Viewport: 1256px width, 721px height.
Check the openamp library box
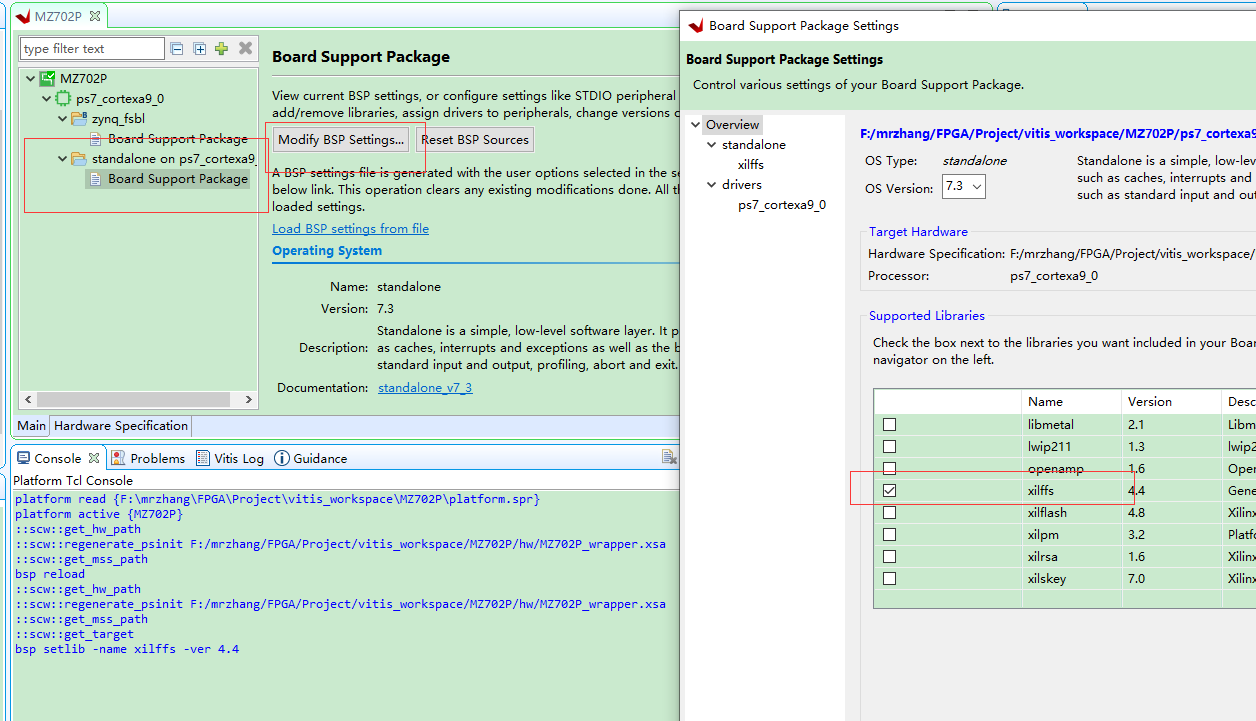(x=889, y=468)
